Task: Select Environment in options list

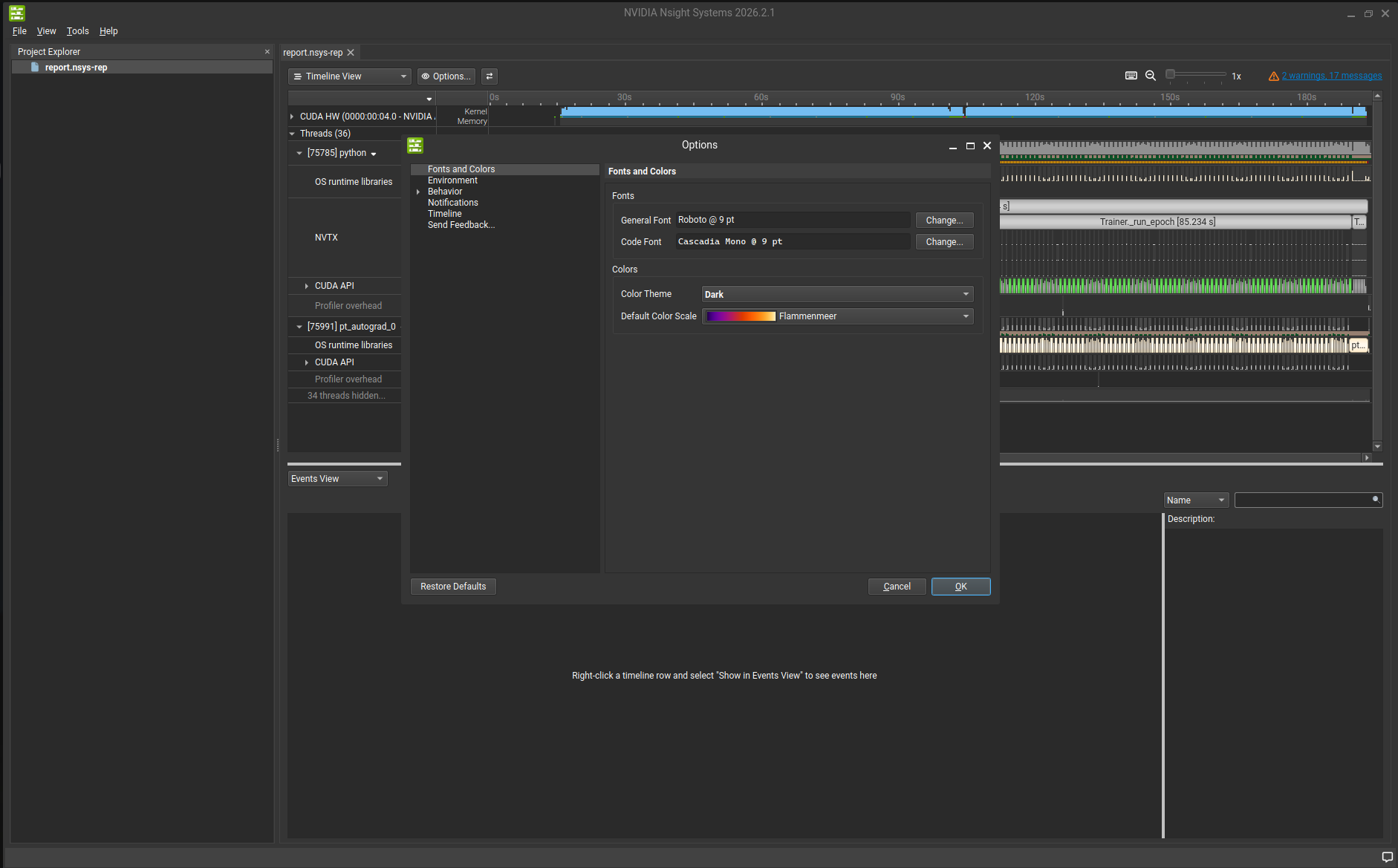Action: pyautogui.click(x=452, y=180)
